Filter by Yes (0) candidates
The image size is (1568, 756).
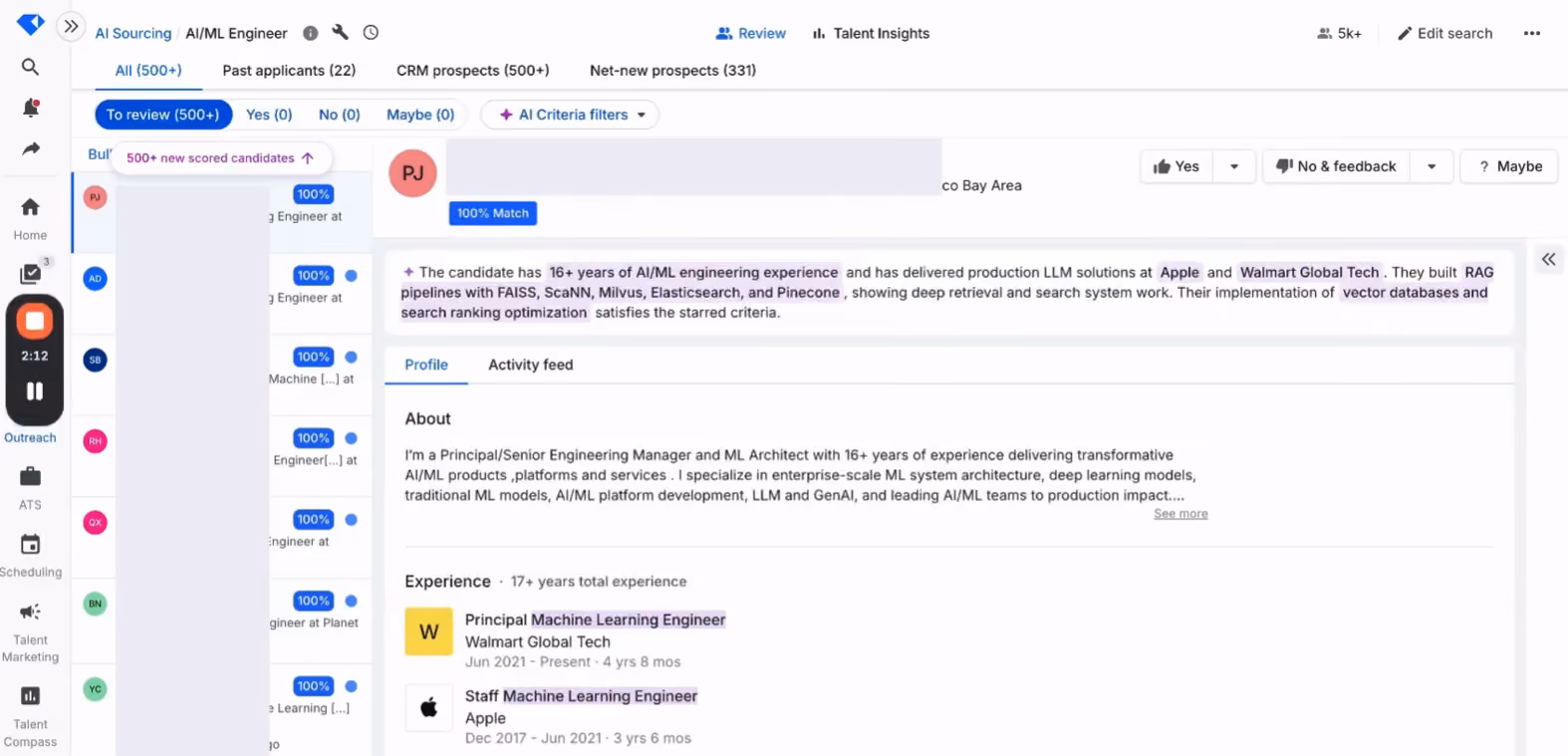click(269, 115)
